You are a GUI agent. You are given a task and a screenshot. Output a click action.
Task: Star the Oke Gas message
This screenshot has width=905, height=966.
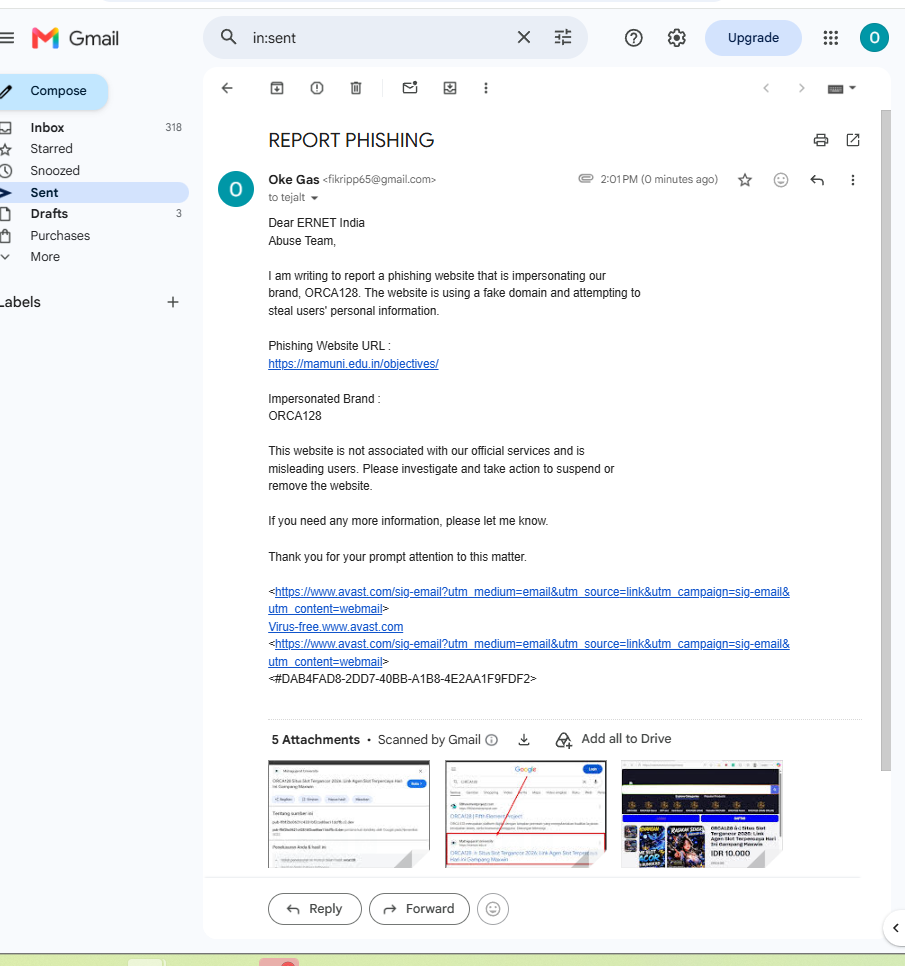[745, 180]
